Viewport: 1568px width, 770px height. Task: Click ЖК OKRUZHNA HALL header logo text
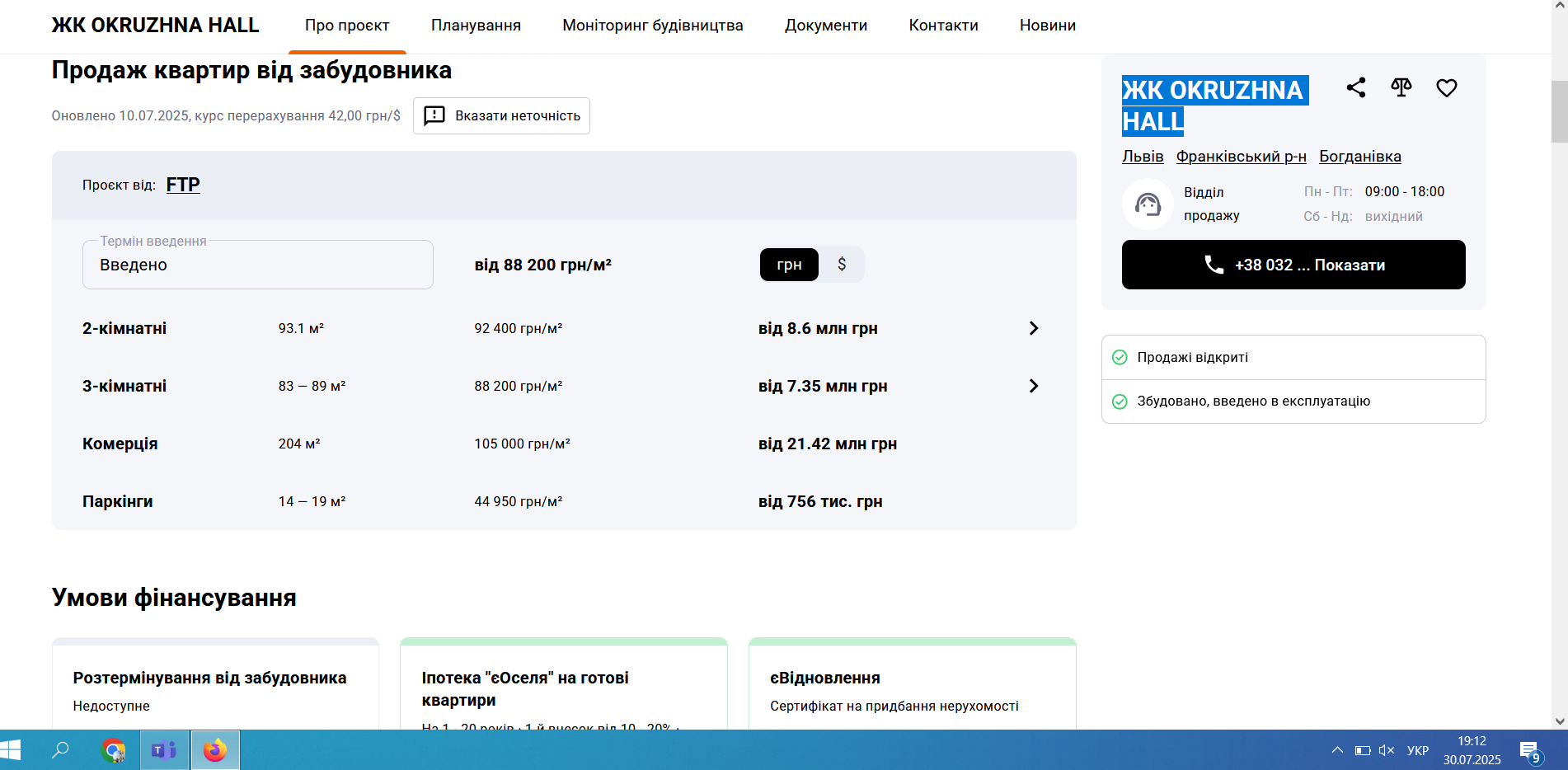point(155,26)
